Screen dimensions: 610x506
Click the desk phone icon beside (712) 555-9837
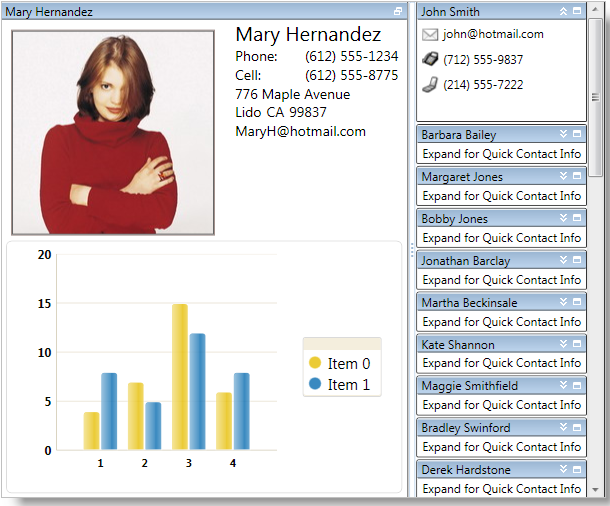[x=430, y=59]
